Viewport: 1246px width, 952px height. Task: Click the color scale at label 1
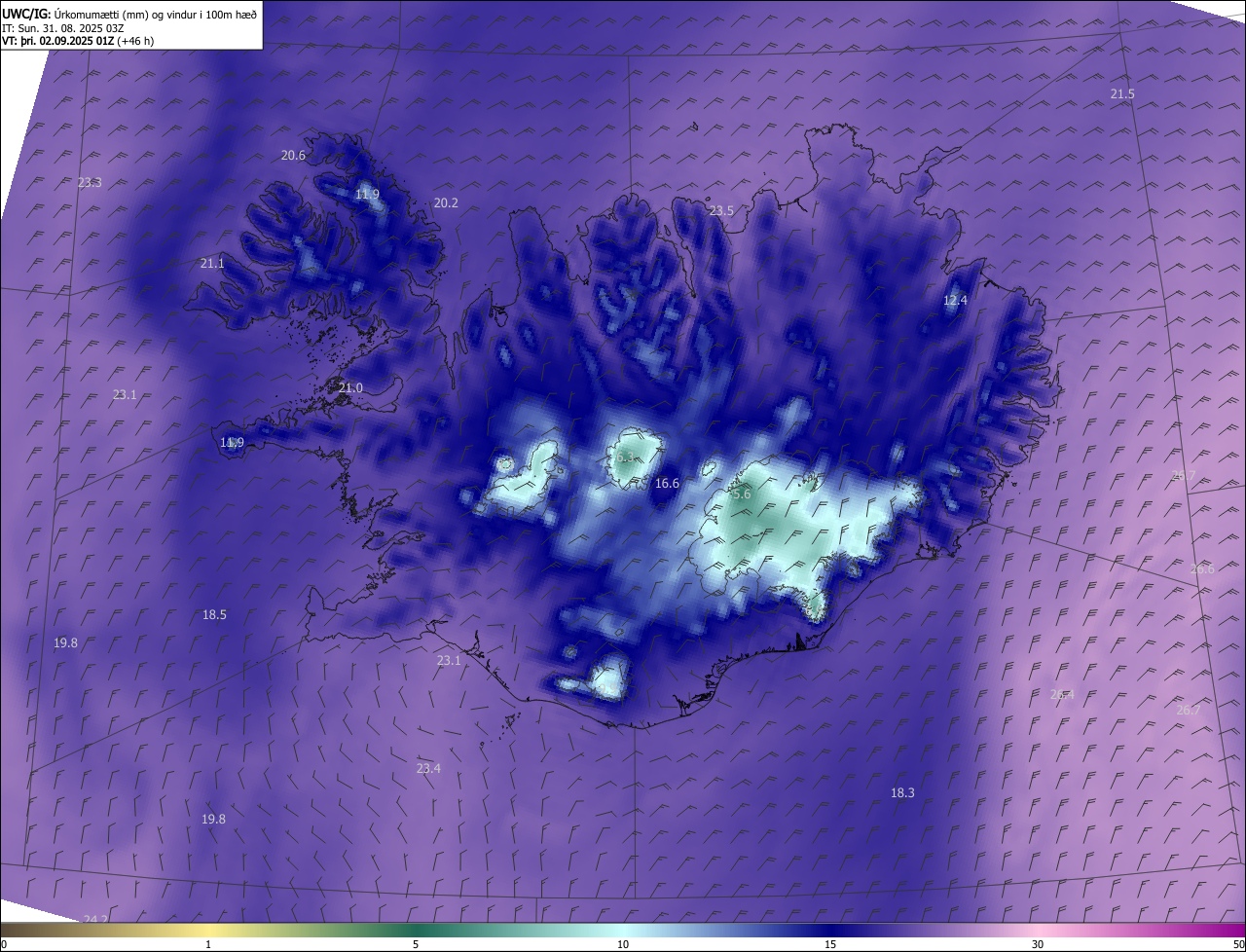pos(208,944)
